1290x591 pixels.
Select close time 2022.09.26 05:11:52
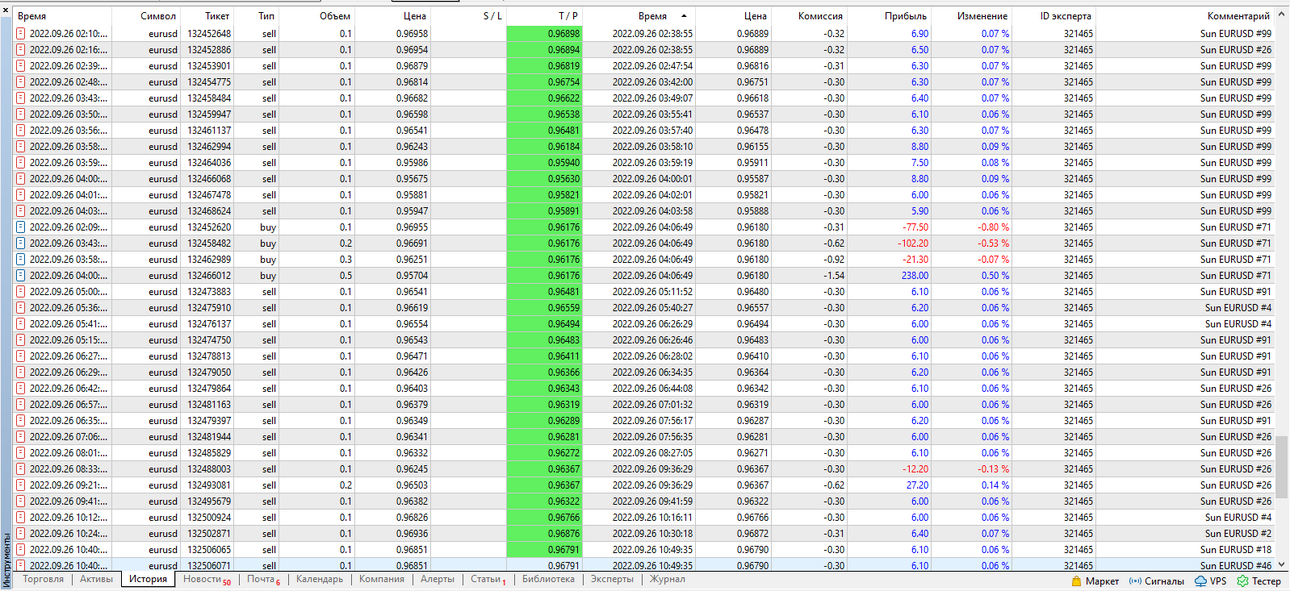click(652, 292)
